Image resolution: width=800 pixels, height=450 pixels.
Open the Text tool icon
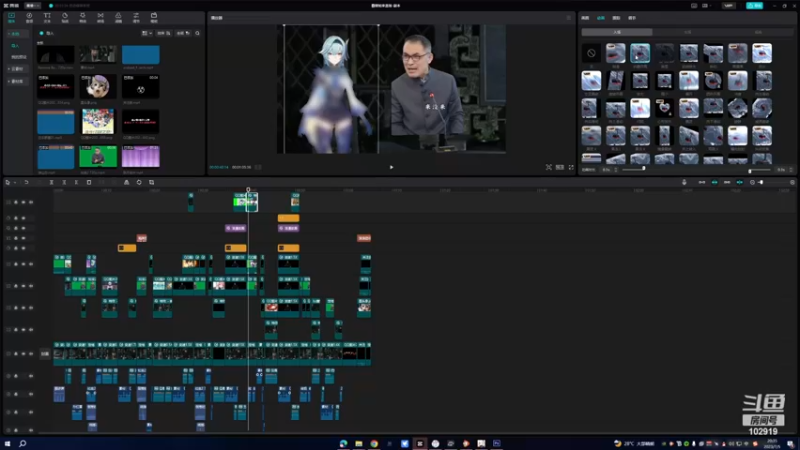[x=47, y=18]
